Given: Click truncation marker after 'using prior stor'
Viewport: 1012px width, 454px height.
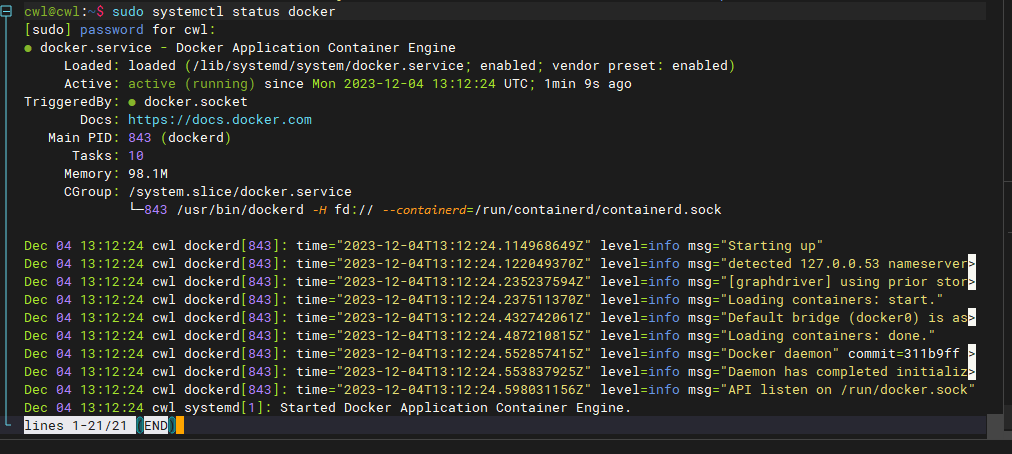Looking at the screenshot, I should (972, 282).
